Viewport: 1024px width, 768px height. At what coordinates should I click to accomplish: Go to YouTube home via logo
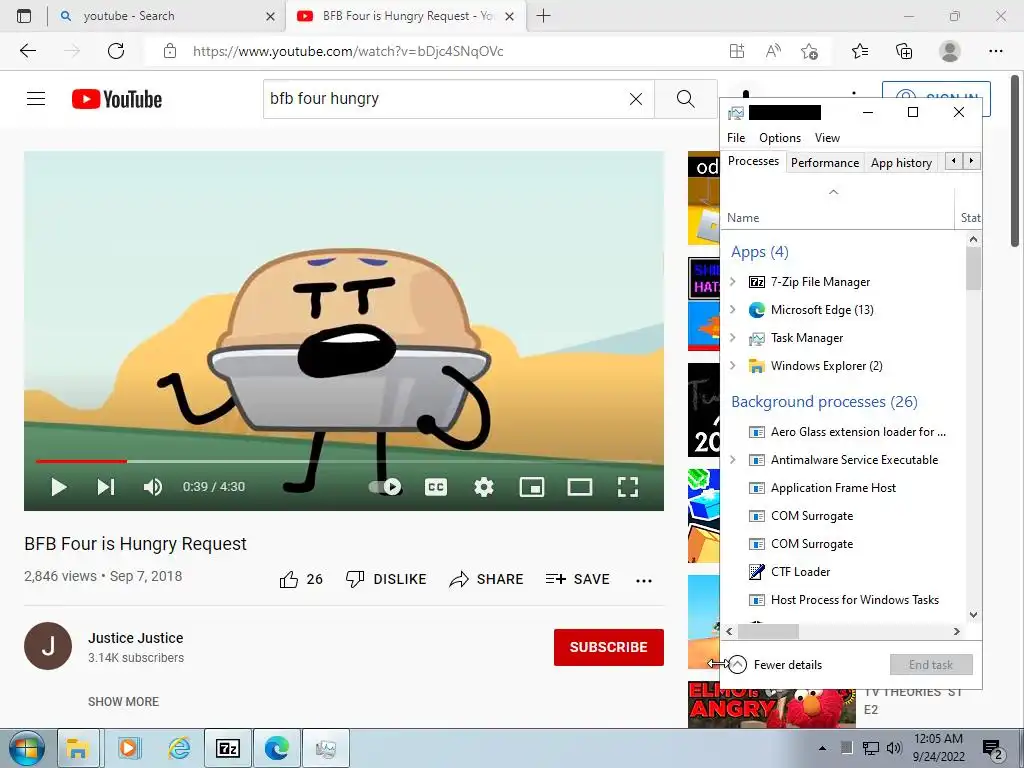[x=117, y=99]
